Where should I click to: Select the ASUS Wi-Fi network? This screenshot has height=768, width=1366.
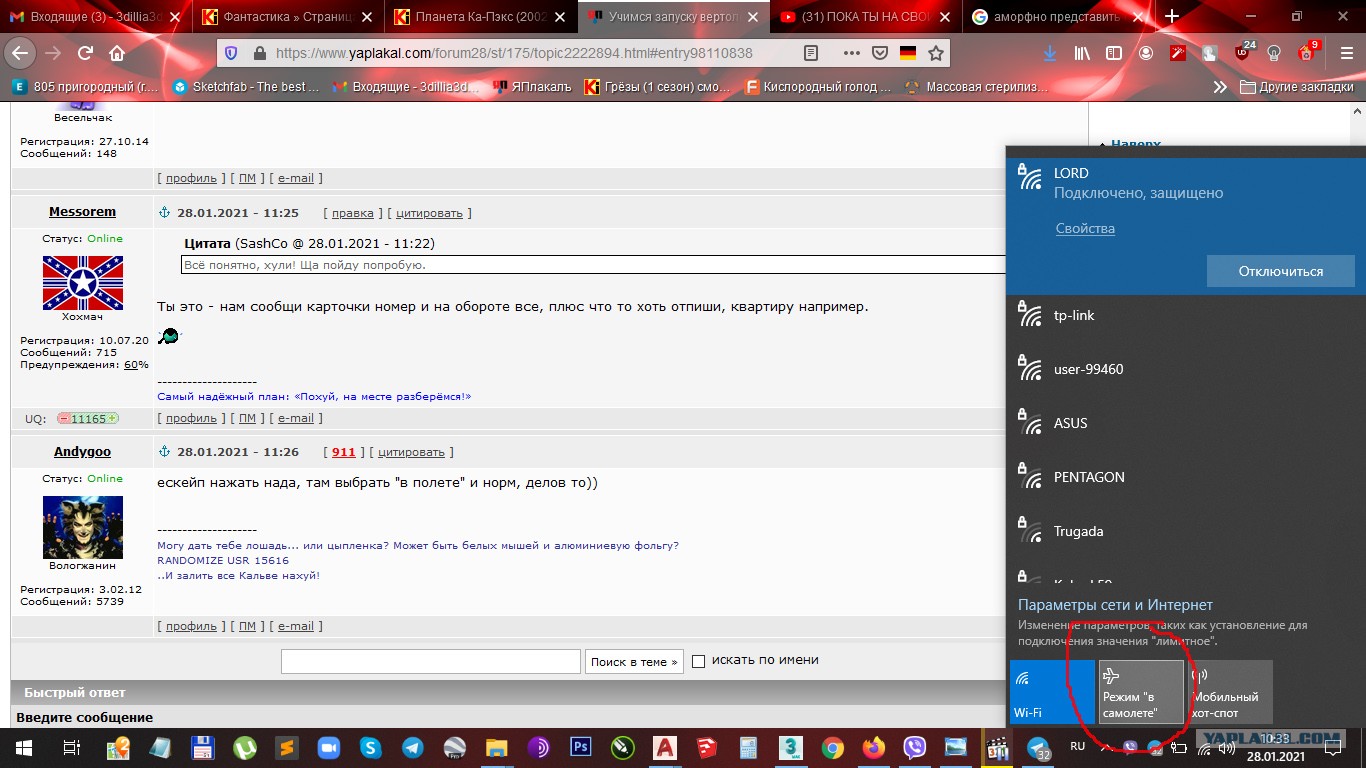(x=1186, y=424)
